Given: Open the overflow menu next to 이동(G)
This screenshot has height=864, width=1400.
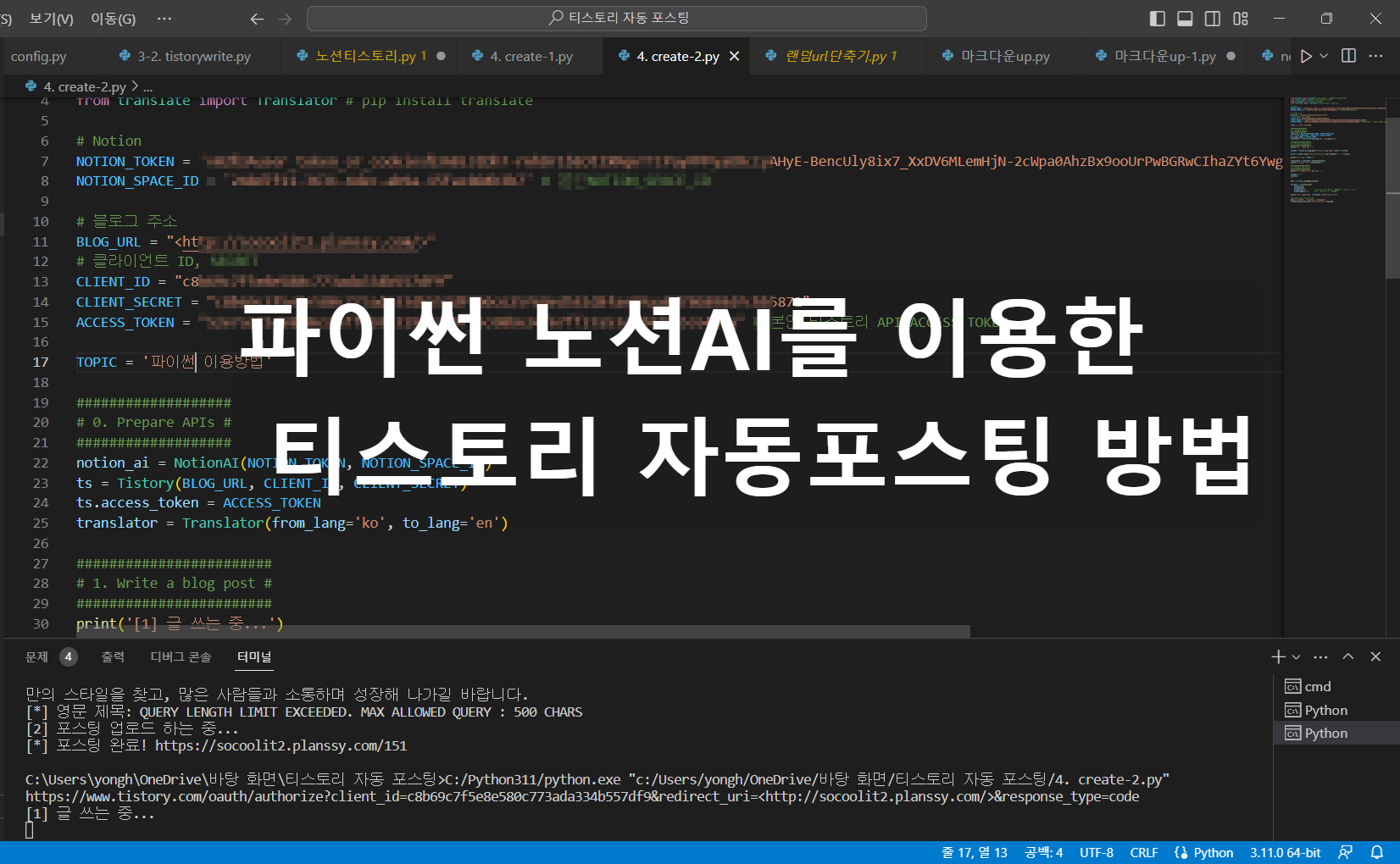Looking at the screenshot, I should click(x=164, y=19).
